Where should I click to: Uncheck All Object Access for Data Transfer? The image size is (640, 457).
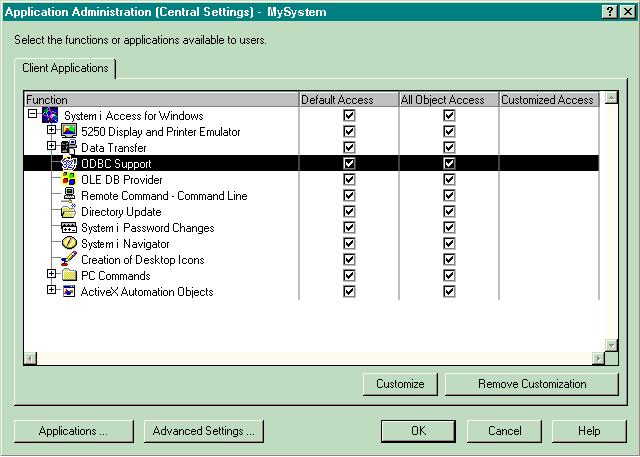[x=449, y=147]
